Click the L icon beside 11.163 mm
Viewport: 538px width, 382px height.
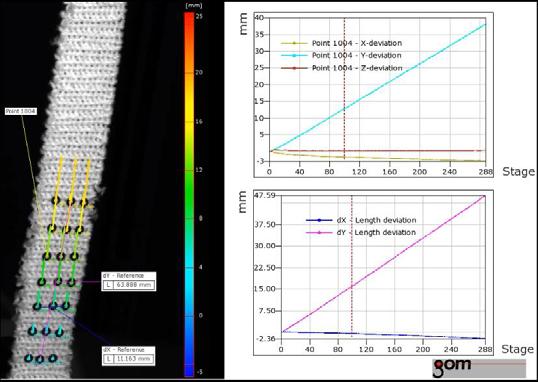click(108, 359)
